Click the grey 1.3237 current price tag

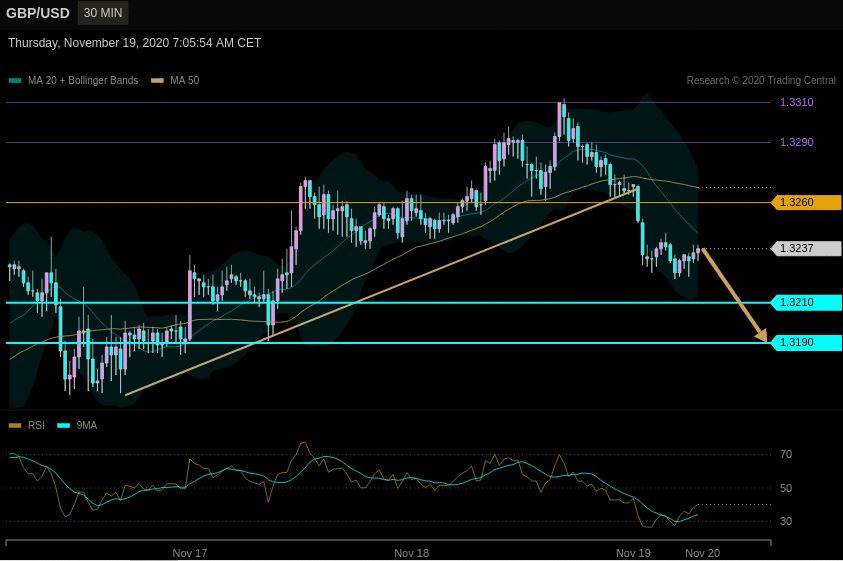click(806, 248)
